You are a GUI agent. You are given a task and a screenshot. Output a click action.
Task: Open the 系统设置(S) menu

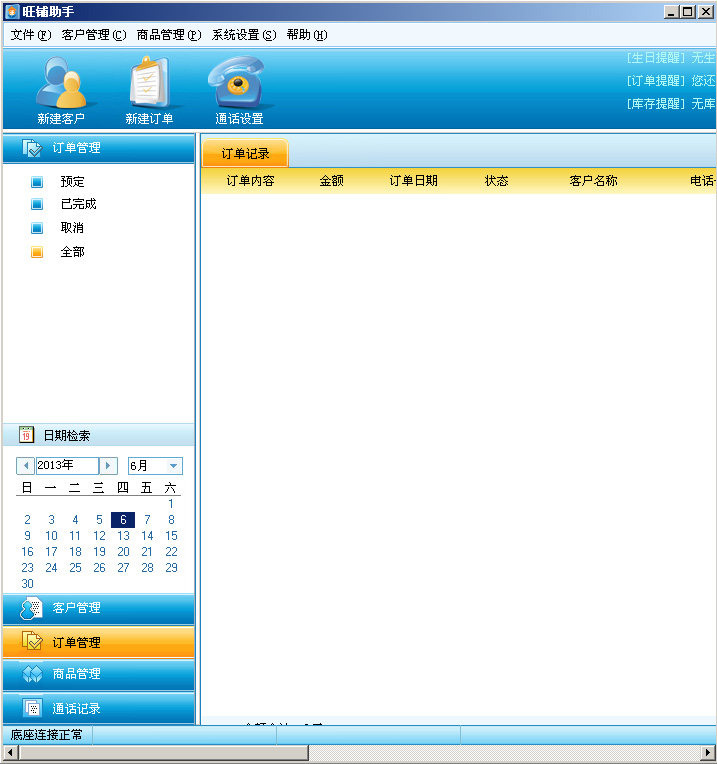coord(244,35)
